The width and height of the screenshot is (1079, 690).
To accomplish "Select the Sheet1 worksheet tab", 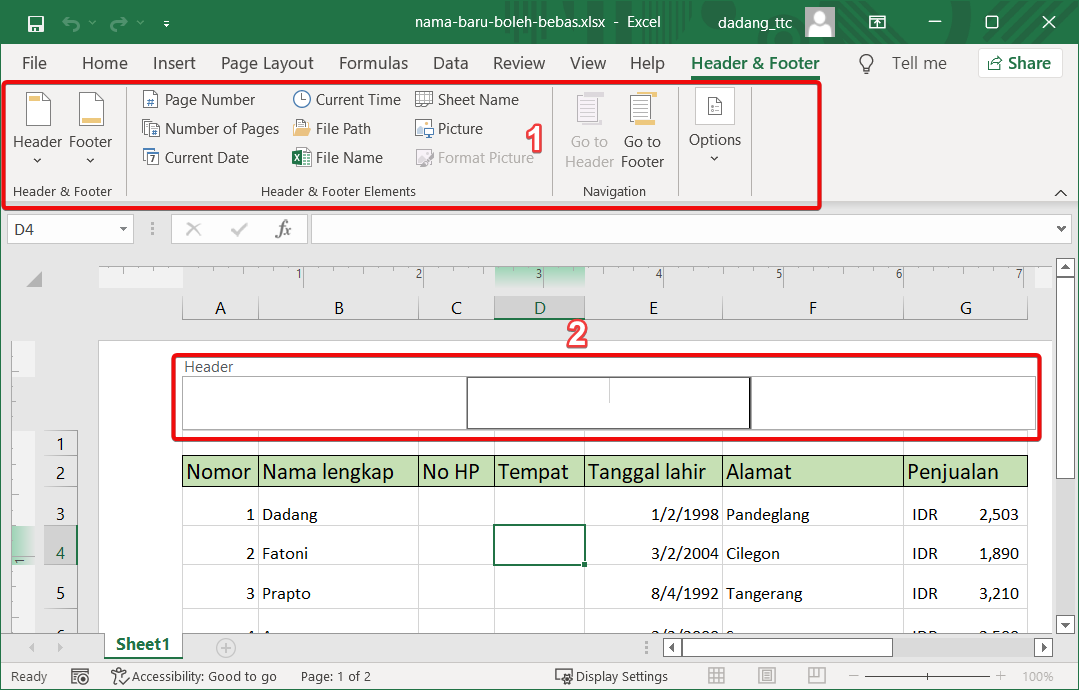I will tap(143, 646).
